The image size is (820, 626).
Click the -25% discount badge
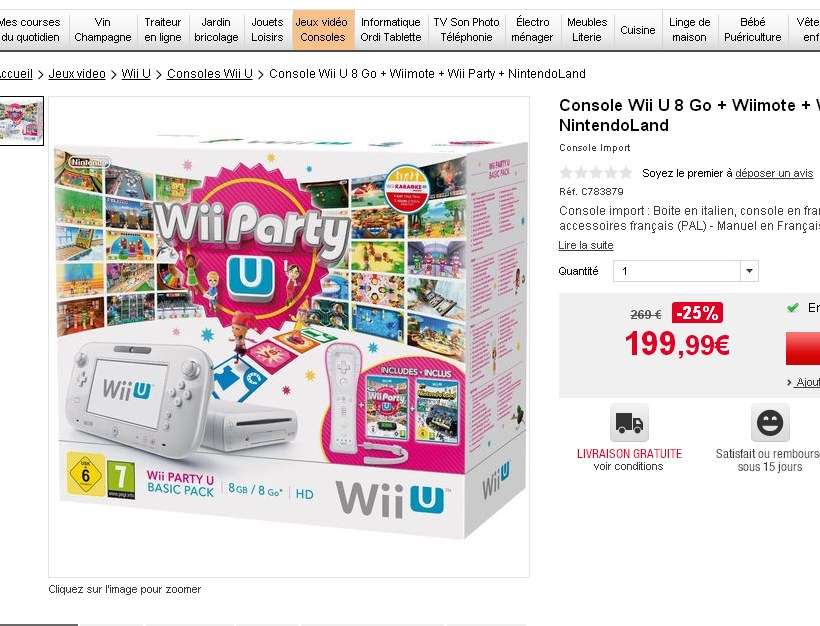coord(697,313)
